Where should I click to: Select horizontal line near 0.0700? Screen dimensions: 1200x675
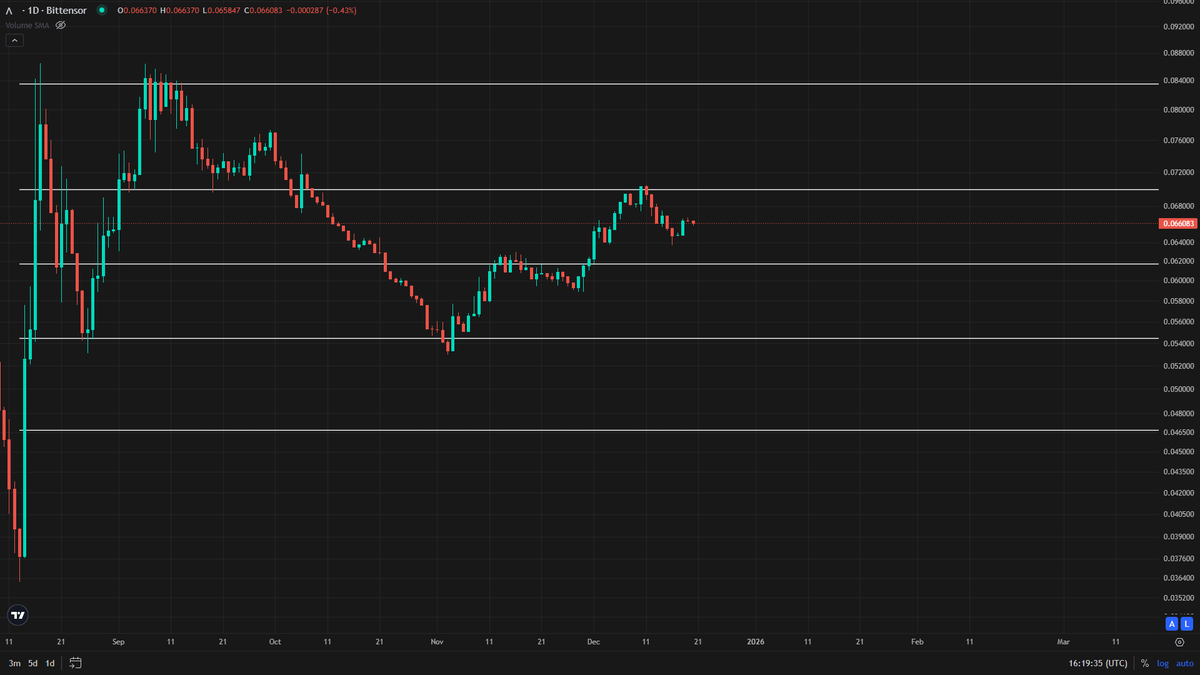coord(588,189)
